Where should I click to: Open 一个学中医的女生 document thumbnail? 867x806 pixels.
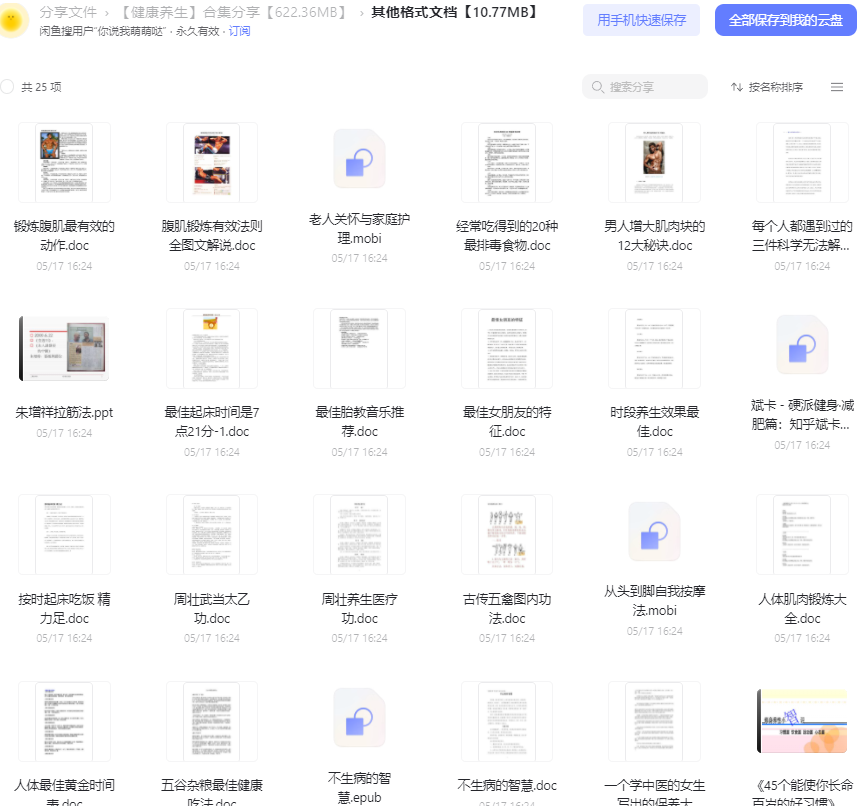pyautogui.click(x=655, y=721)
